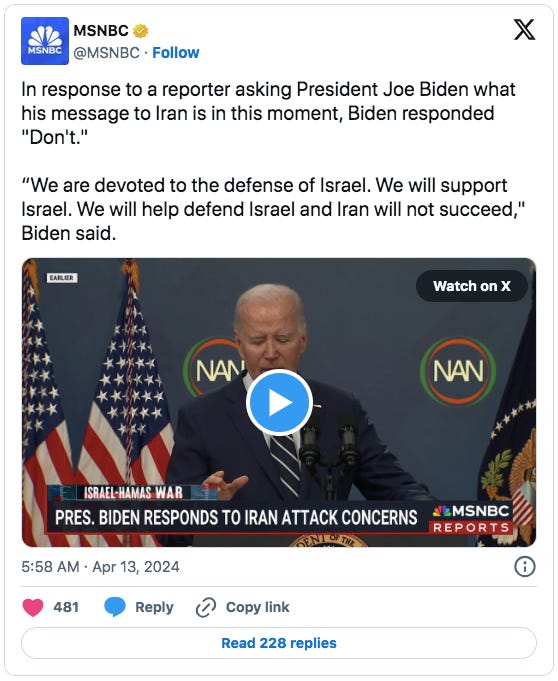Viewport: 558px width, 681px height.
Task: Click the MSNBC Reports logo in video
Action: point(471,519)
